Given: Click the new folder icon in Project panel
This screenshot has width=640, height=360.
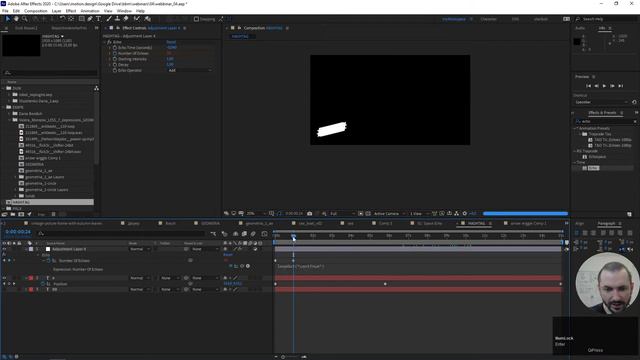Looking at the screenshot, I should coord(13,214).
